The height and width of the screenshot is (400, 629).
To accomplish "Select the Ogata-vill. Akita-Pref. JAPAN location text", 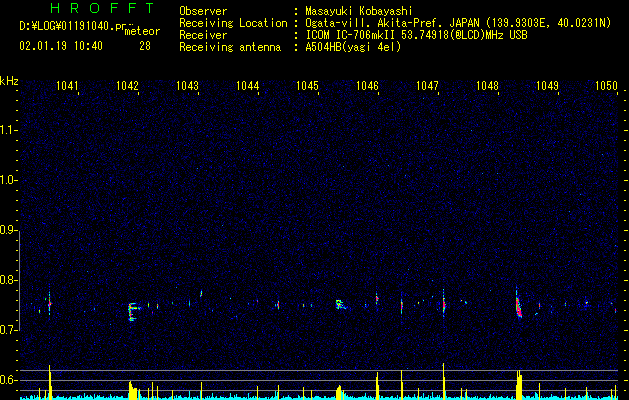I will point(458,23).
